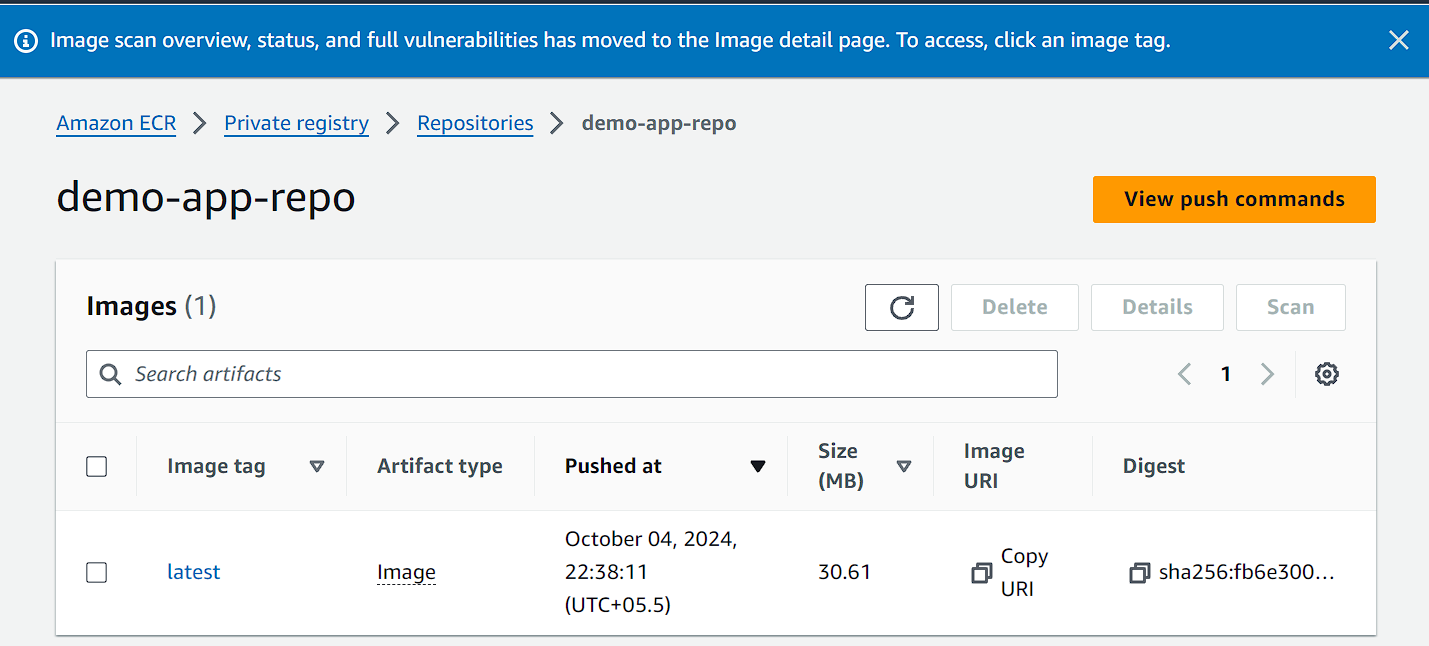Click the Size value 30.61
The image size is (1429, 646).
(844, 572)
